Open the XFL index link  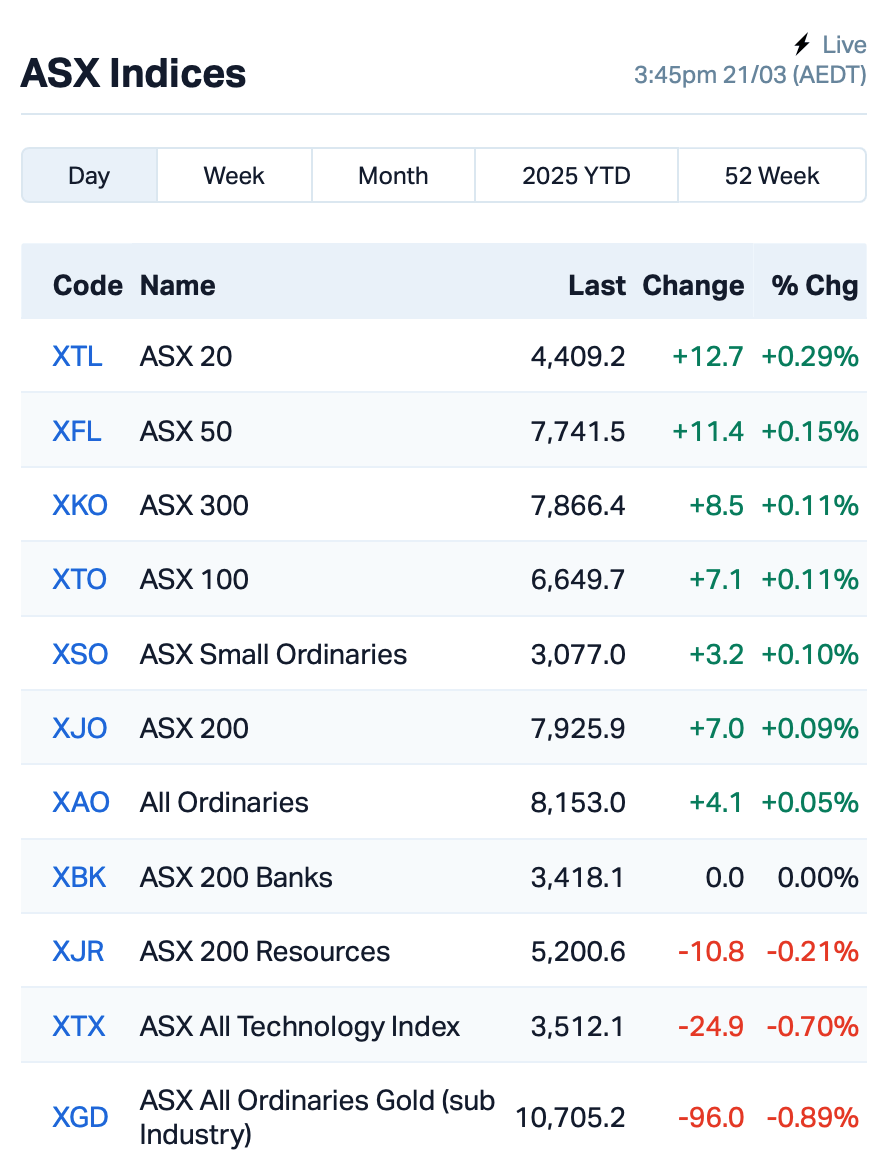[x=77, y=431]
